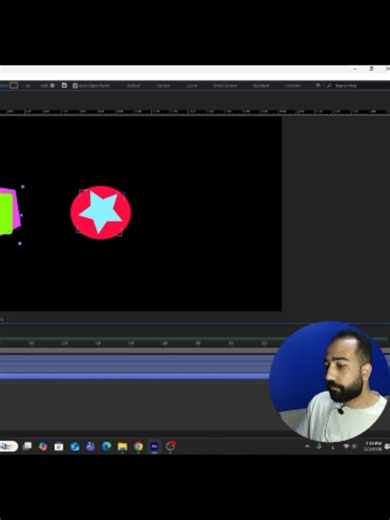This screenshot has width=390, height=520.
Task: Open the Wi-Fi network tray icon
Action: [346, 446]
